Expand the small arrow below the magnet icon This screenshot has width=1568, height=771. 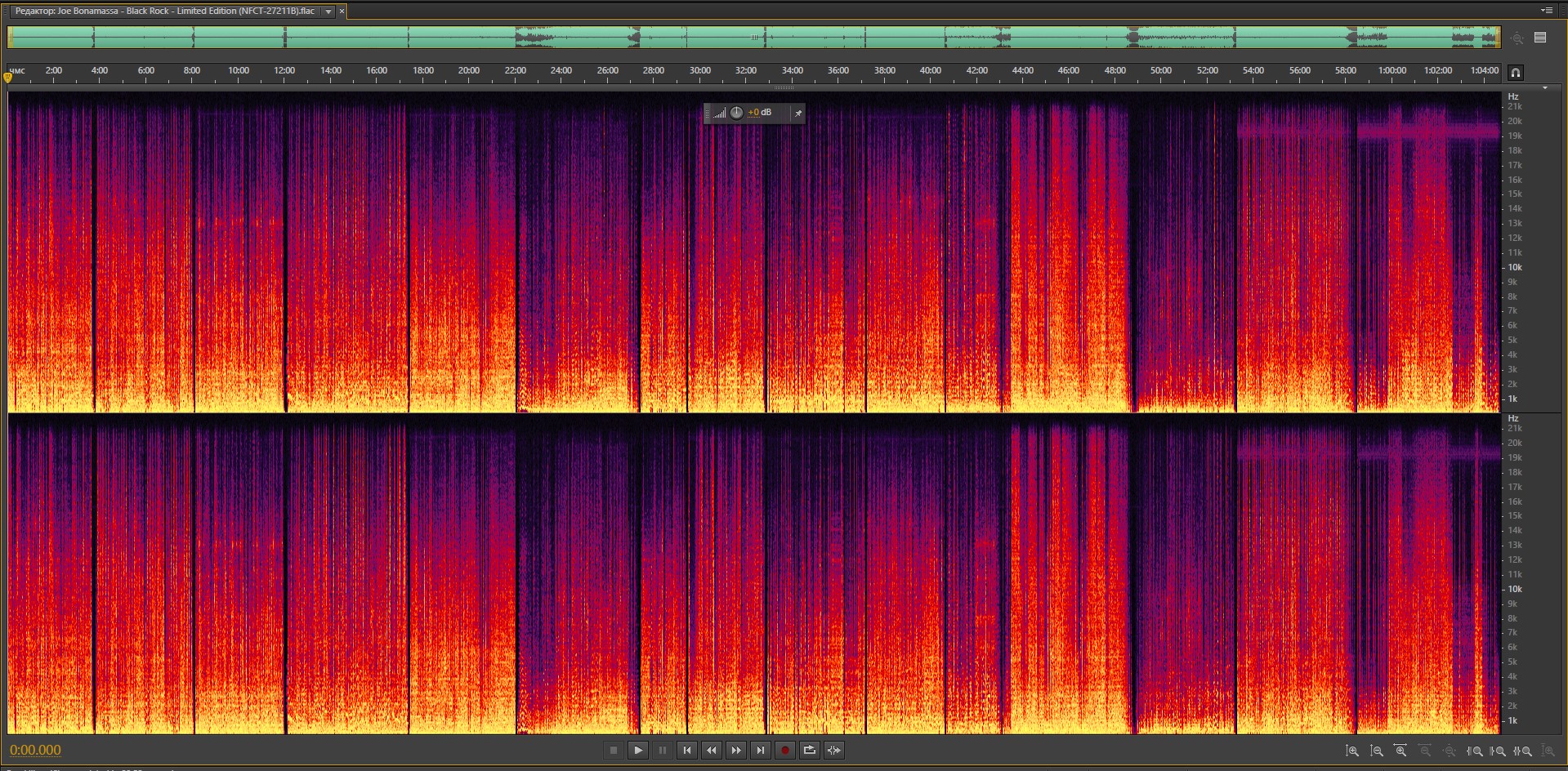(1544, 88)
